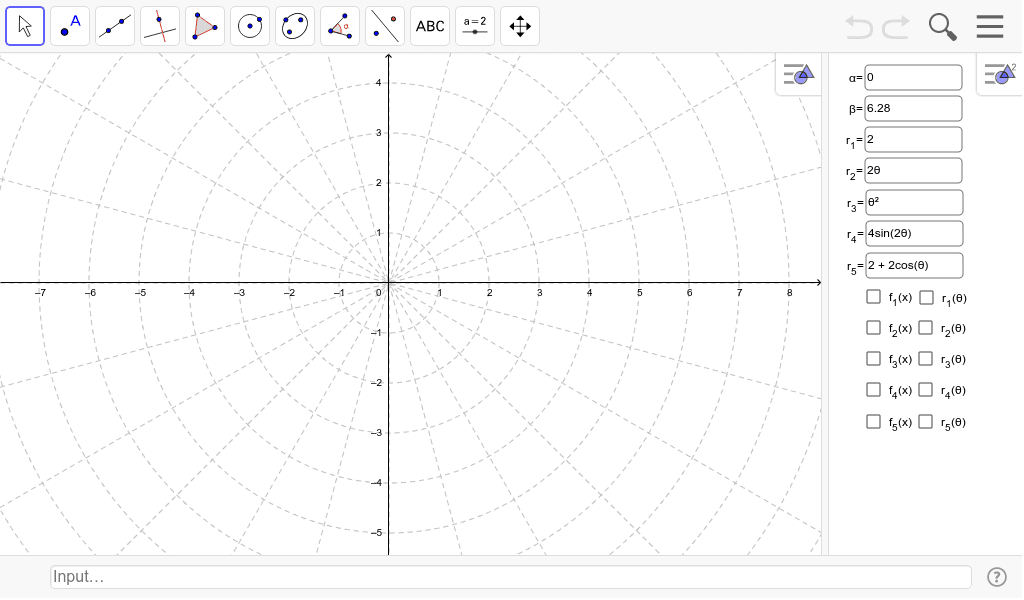The image size is (1024, 600).
Task: Check the r₃(θ) box
Action: (x=925, y=358)
